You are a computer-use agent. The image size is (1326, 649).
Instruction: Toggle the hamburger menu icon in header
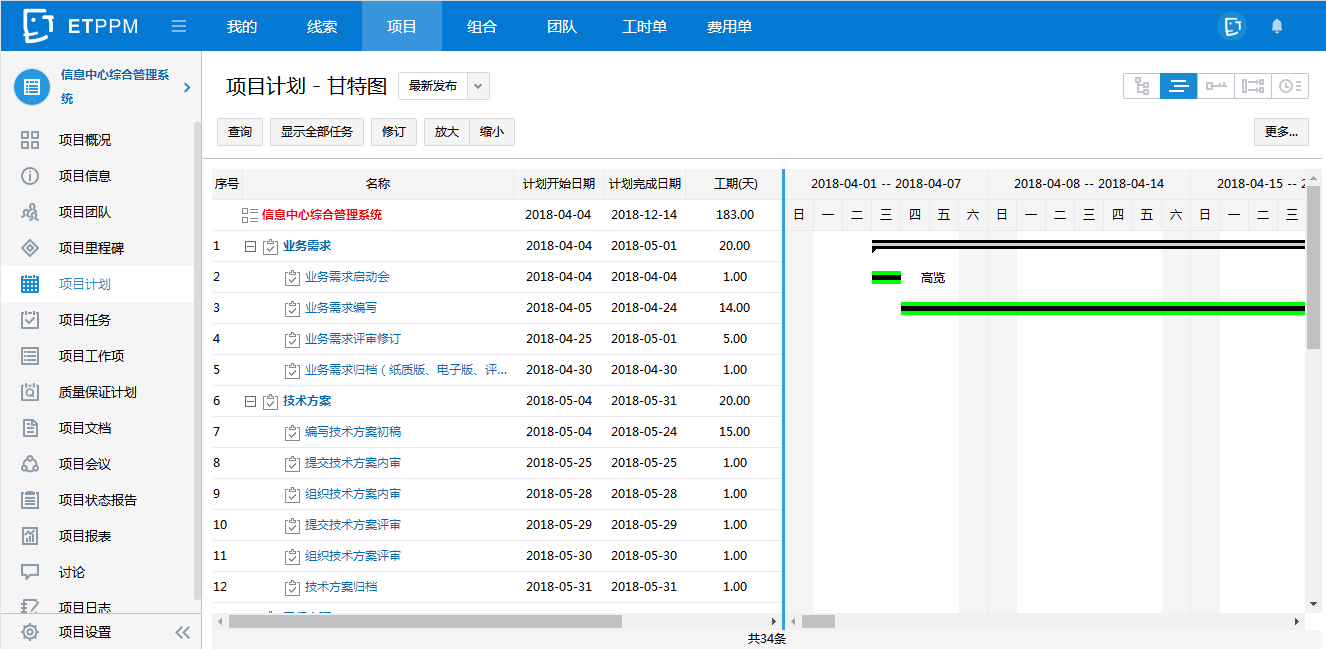tap(179, 26)
